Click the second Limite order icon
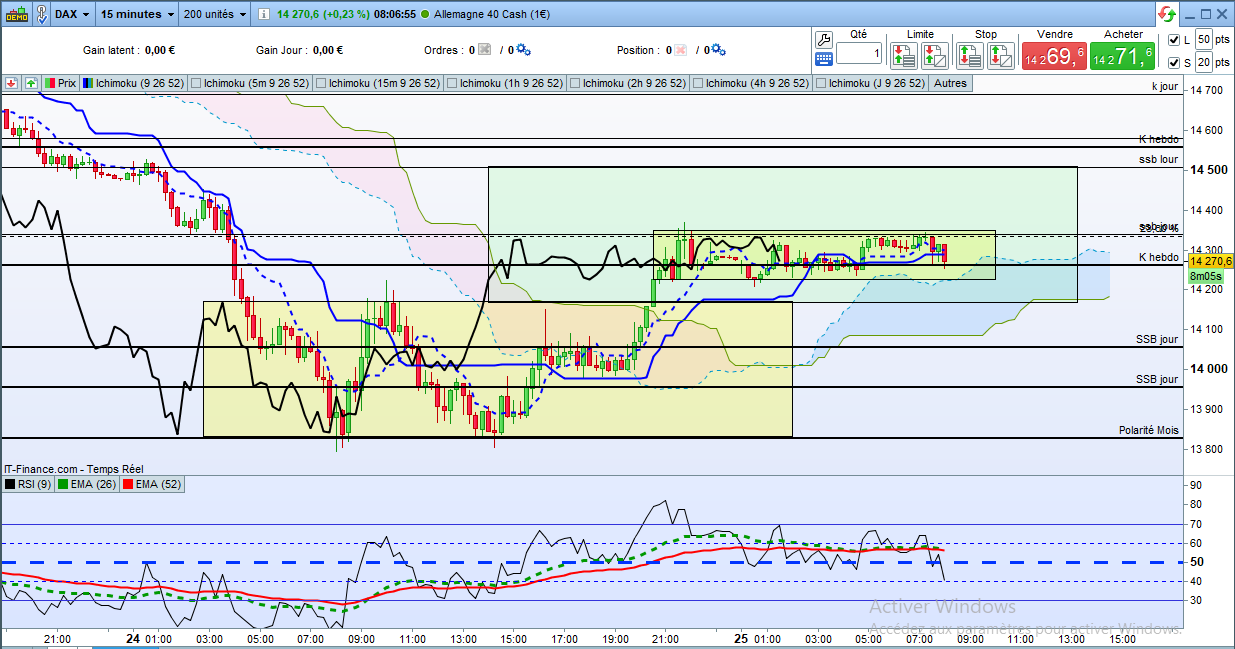Viewport: 1235px width, 649px height. pyautogui.click(x=935, y=55)
